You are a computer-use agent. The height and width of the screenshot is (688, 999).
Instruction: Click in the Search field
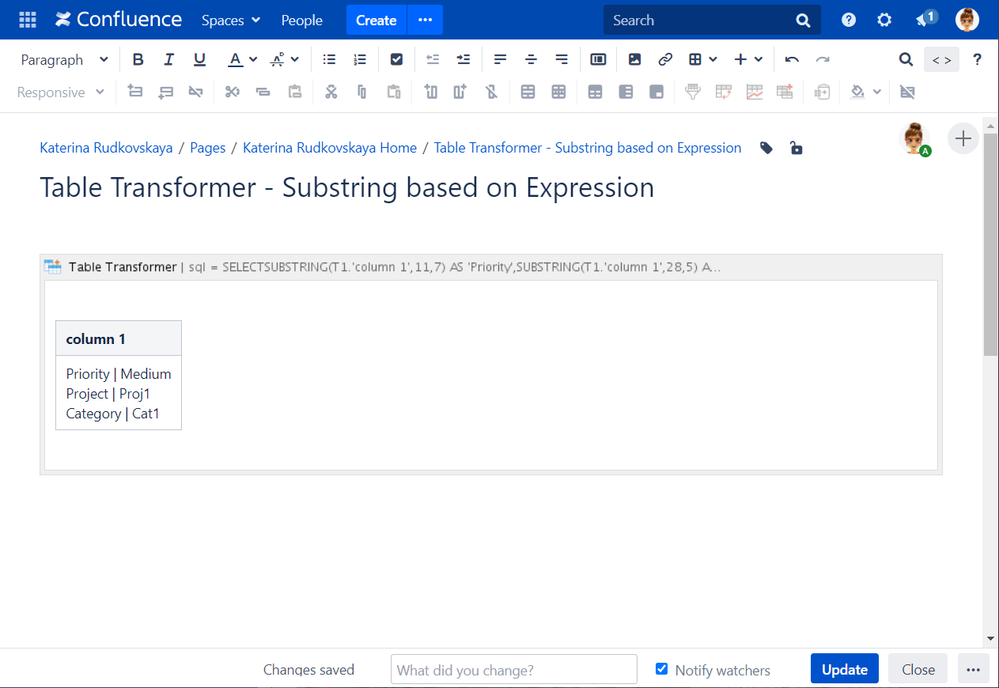(x=712, y=20)
